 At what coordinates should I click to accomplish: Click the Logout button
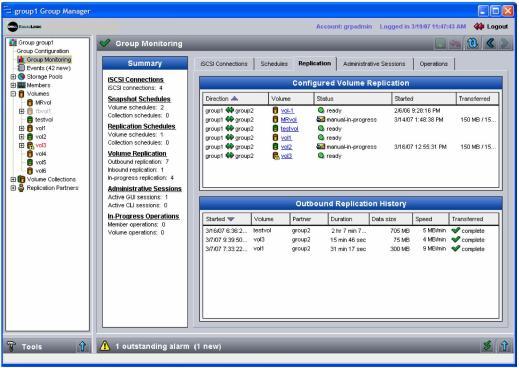point(491,26)
